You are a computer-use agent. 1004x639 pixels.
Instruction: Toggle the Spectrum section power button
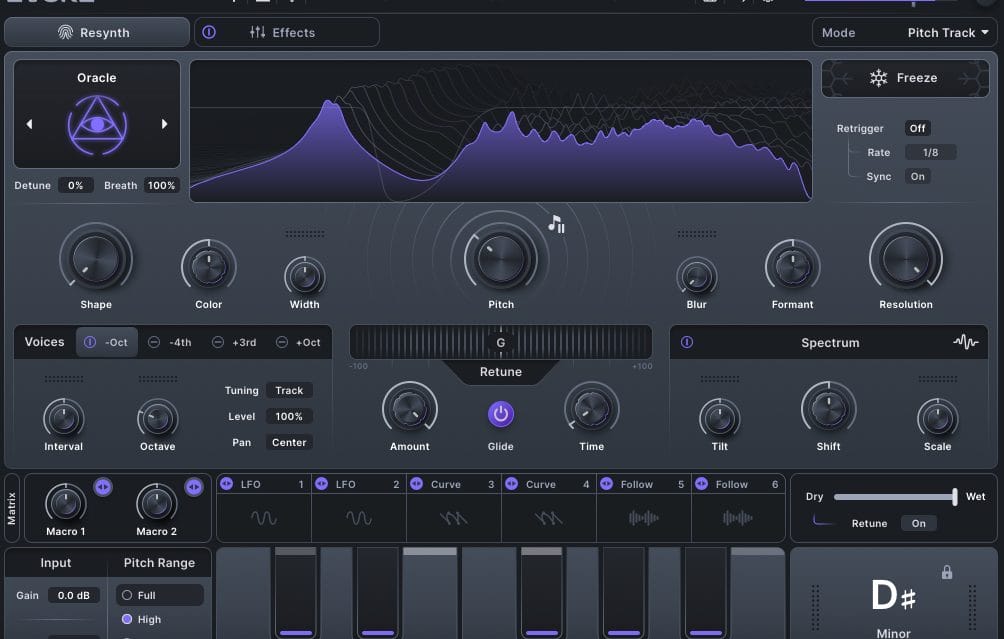pyautogui.click(x=687, y=342)
